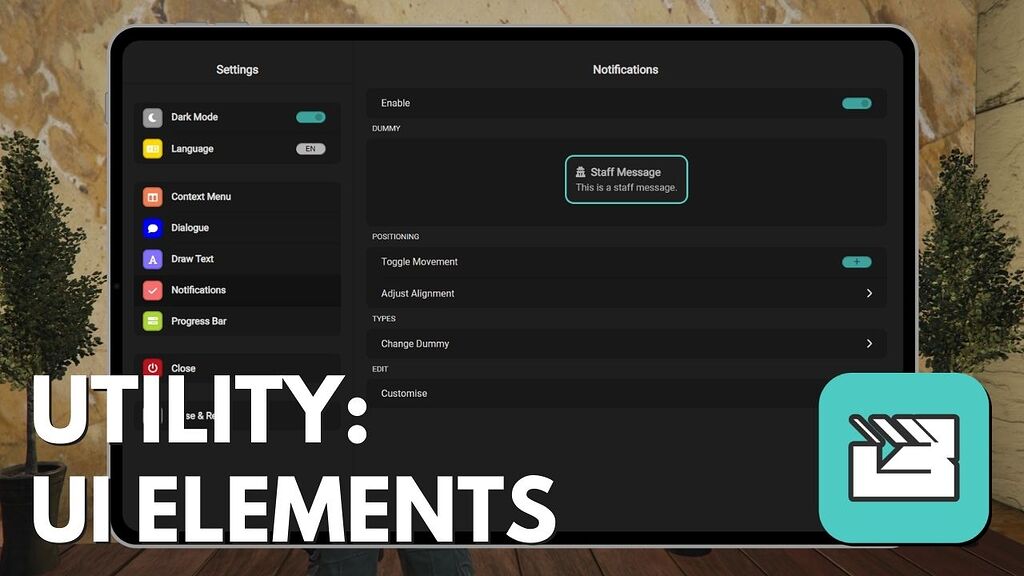This screenshot has width=1024, height=576.
Task: Open the EN language selector
Action: [310, 148]
